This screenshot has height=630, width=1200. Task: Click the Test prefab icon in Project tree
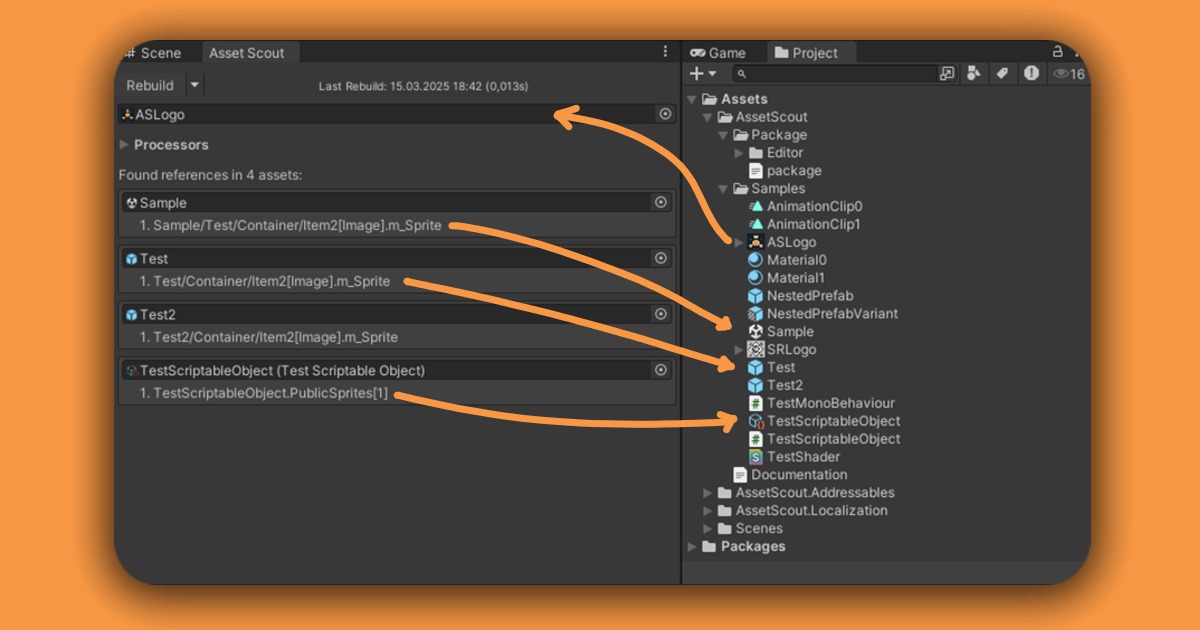[756, 368]
